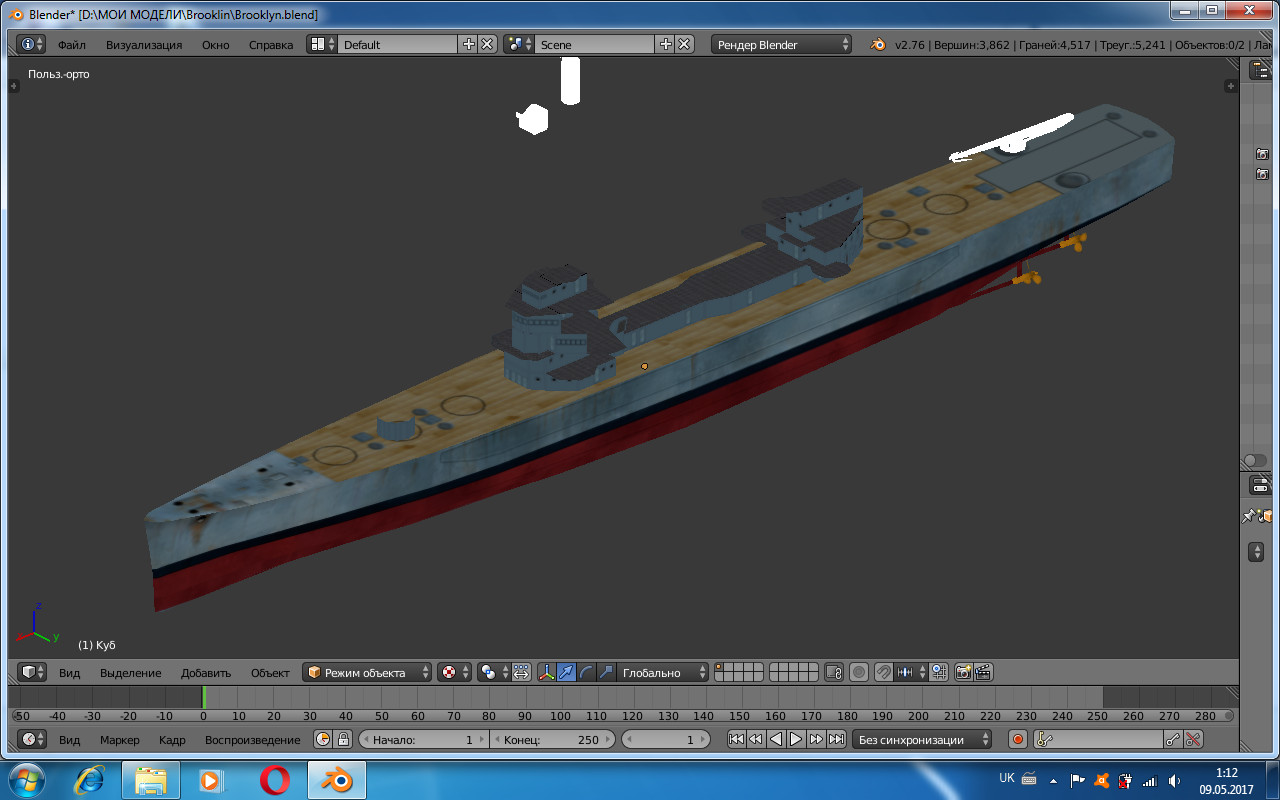Screen dimensions: 1280x800
Task: Open the Режим объекта mode dropdown
Action: tap(368, 672)
